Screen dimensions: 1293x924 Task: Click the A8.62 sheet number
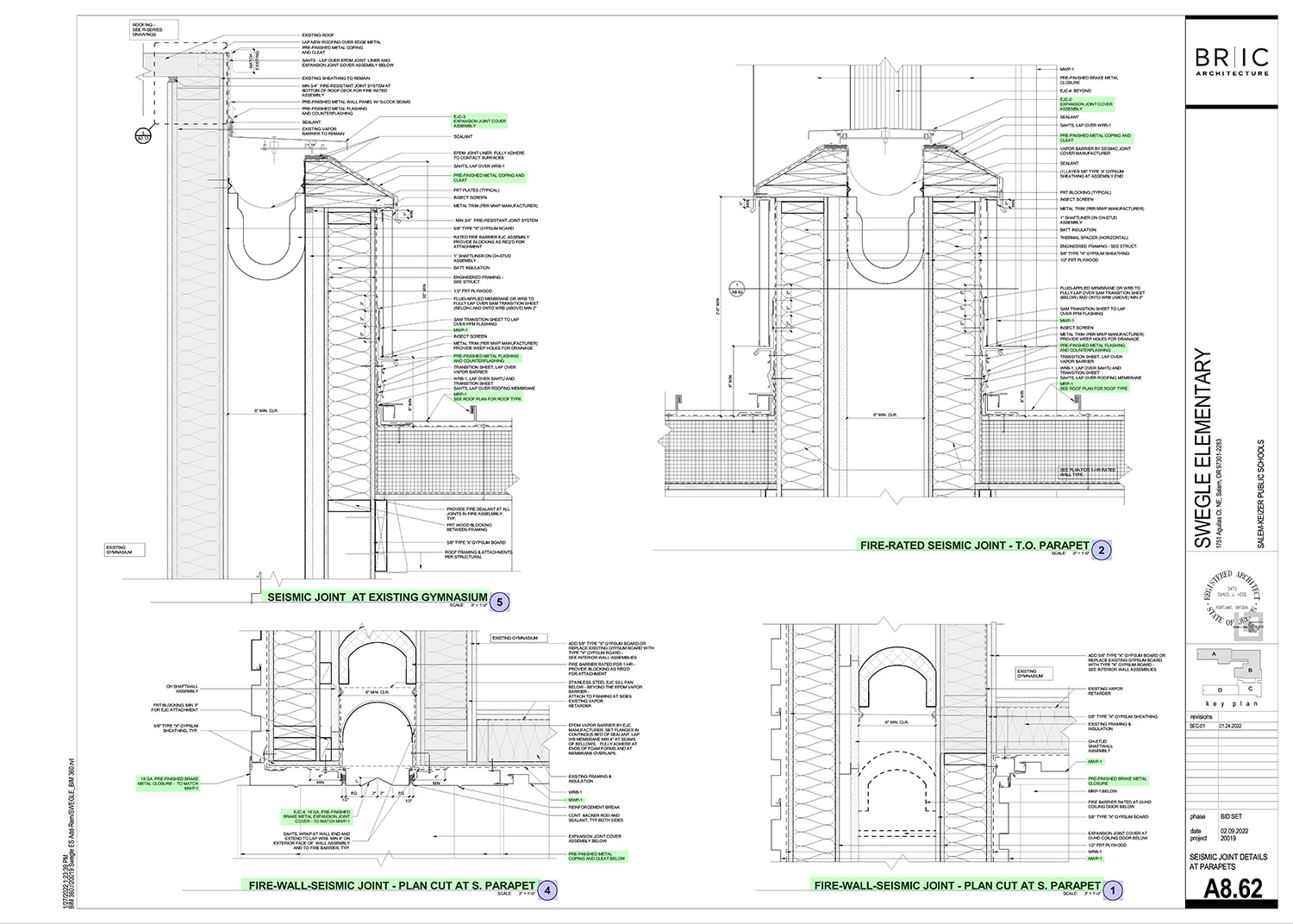coord(1234,888)
